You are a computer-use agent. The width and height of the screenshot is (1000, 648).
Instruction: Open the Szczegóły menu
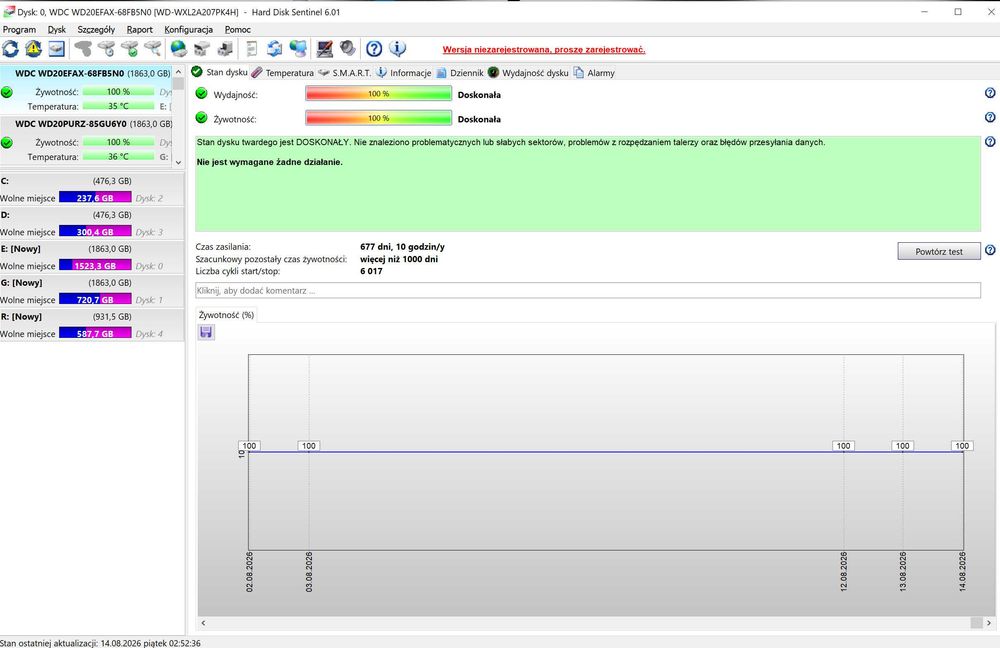coord(96,29)
